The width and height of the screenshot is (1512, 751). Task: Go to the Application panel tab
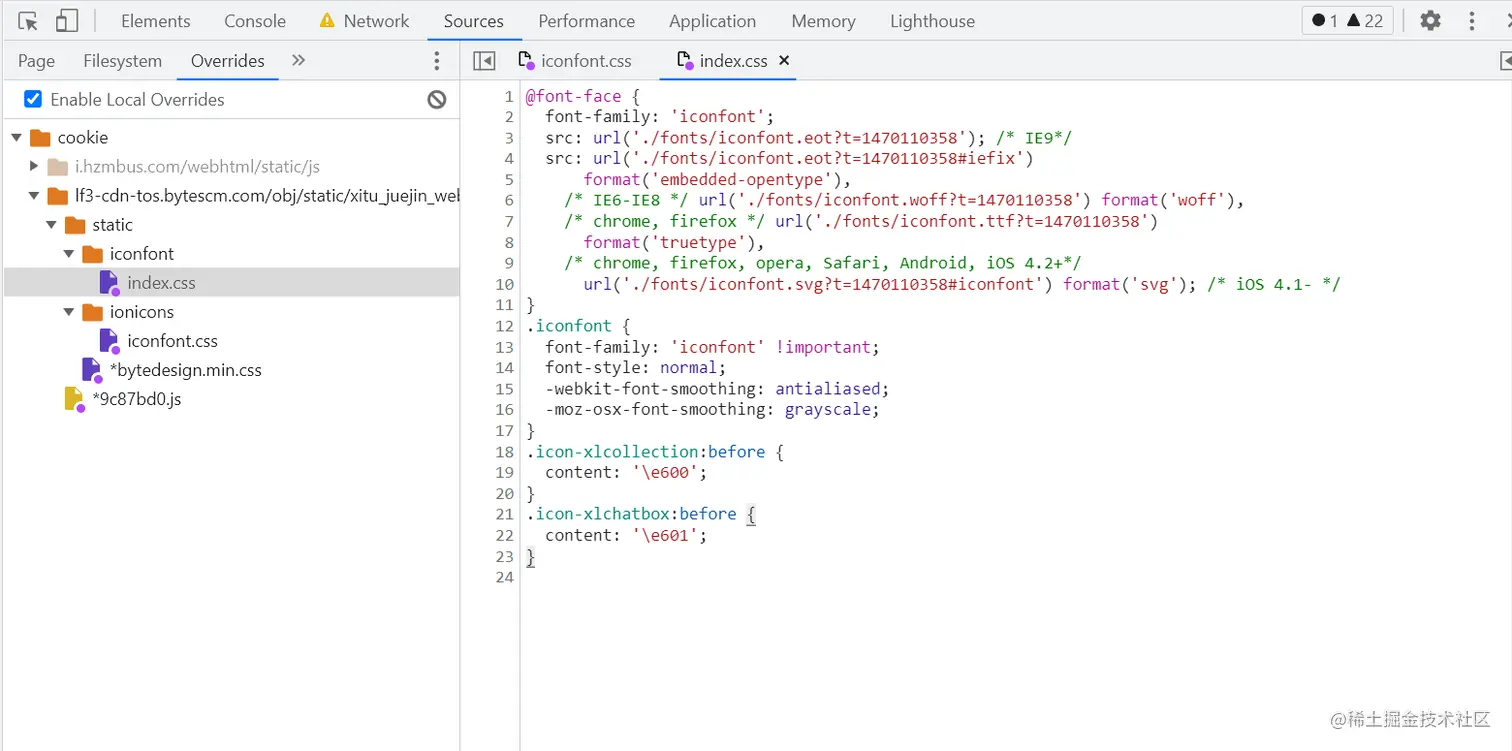[x=713, y=21]
